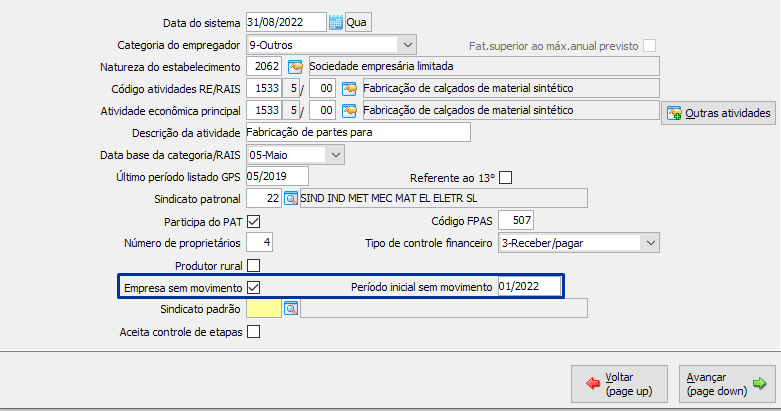The image size is (781, 411).
Task: Edit Número de proprietários field
Action: click(x=260, y=243)
